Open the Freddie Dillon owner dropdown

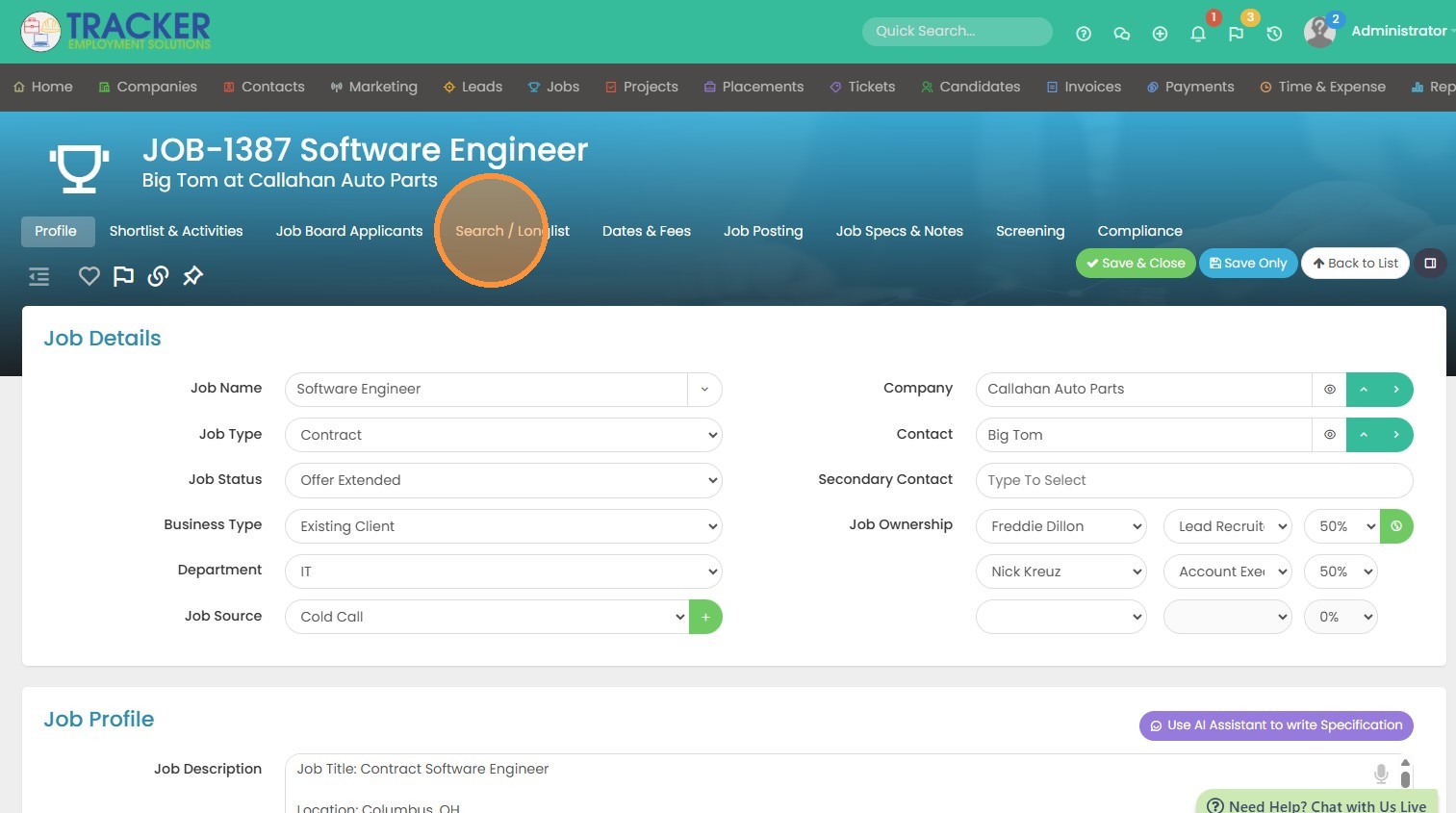point(1061,526)
